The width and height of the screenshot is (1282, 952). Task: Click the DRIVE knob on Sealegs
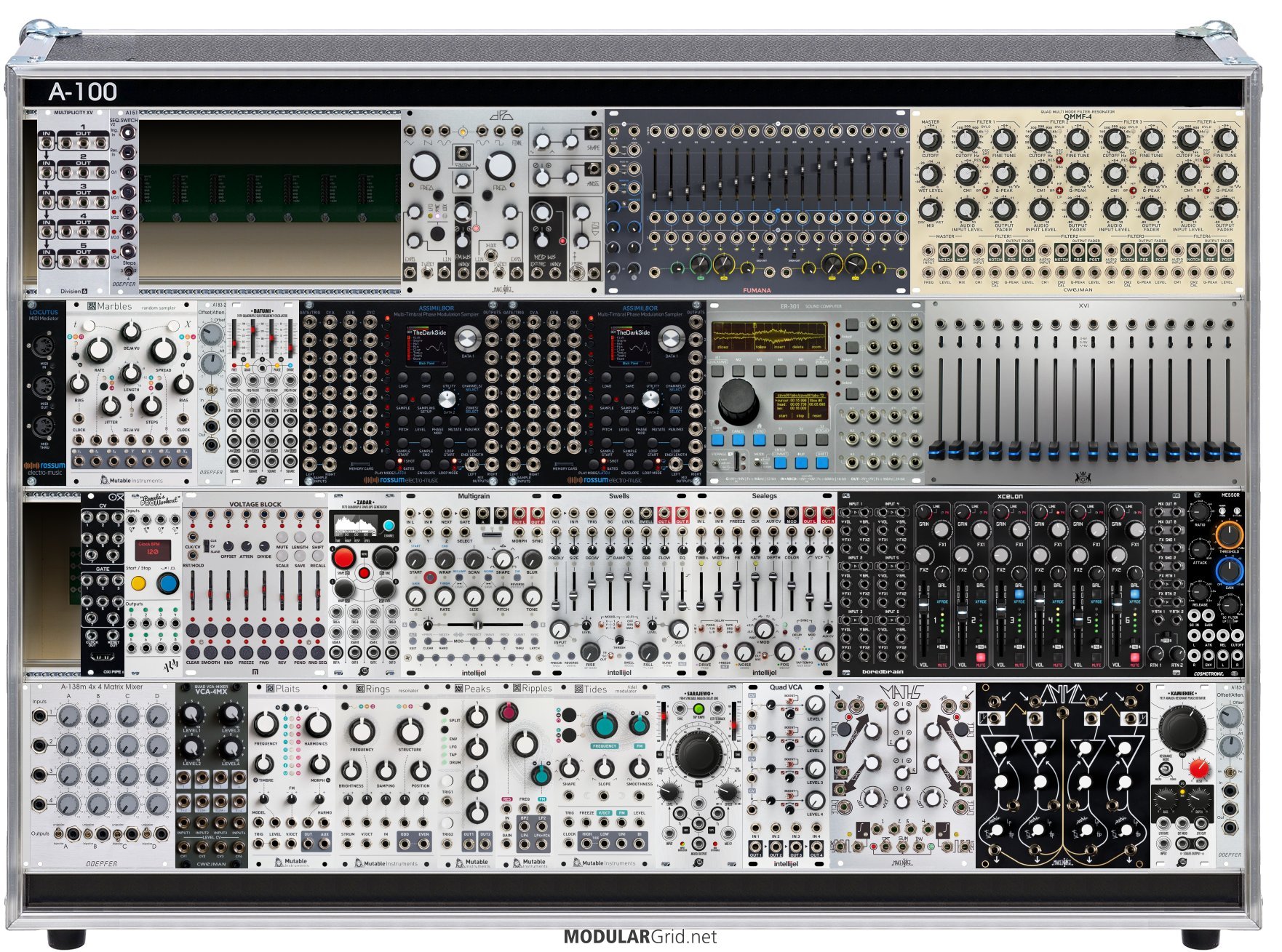704,651
